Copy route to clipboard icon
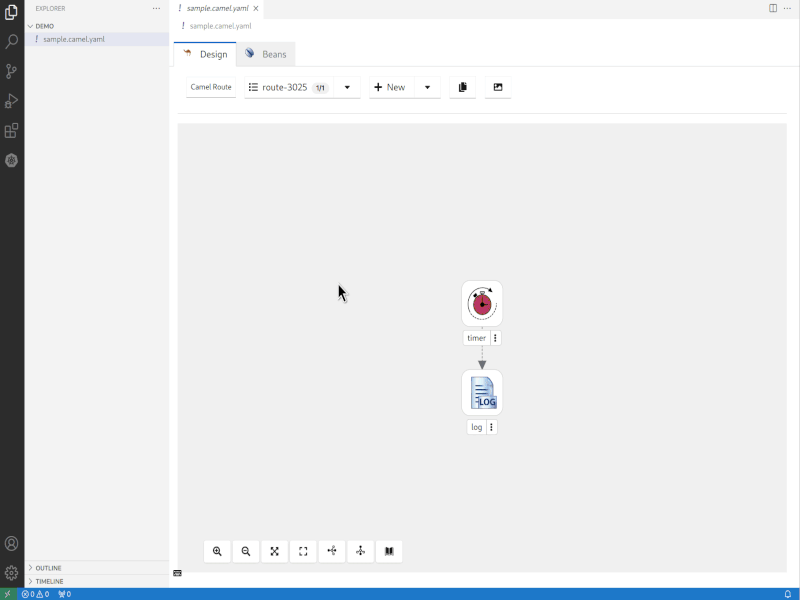The image size is (800, 600). tap(462, 88)
